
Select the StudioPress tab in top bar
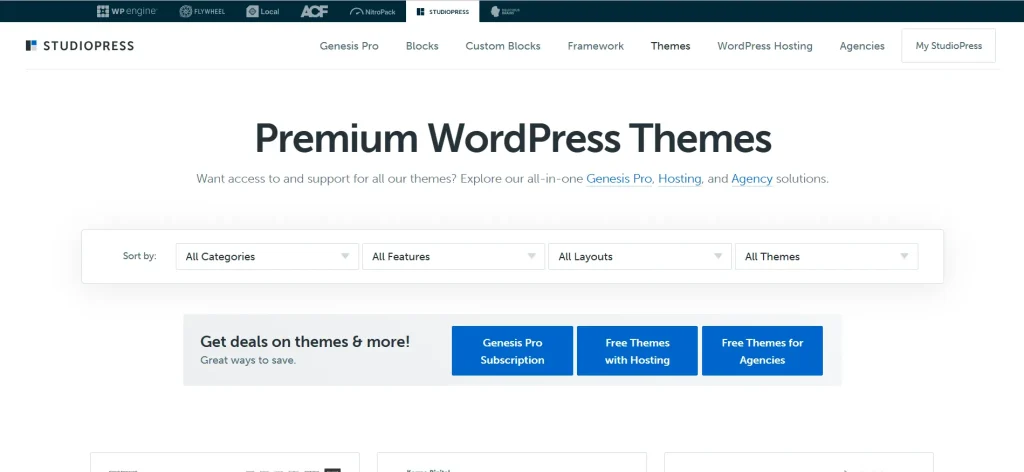coord(442,11)
